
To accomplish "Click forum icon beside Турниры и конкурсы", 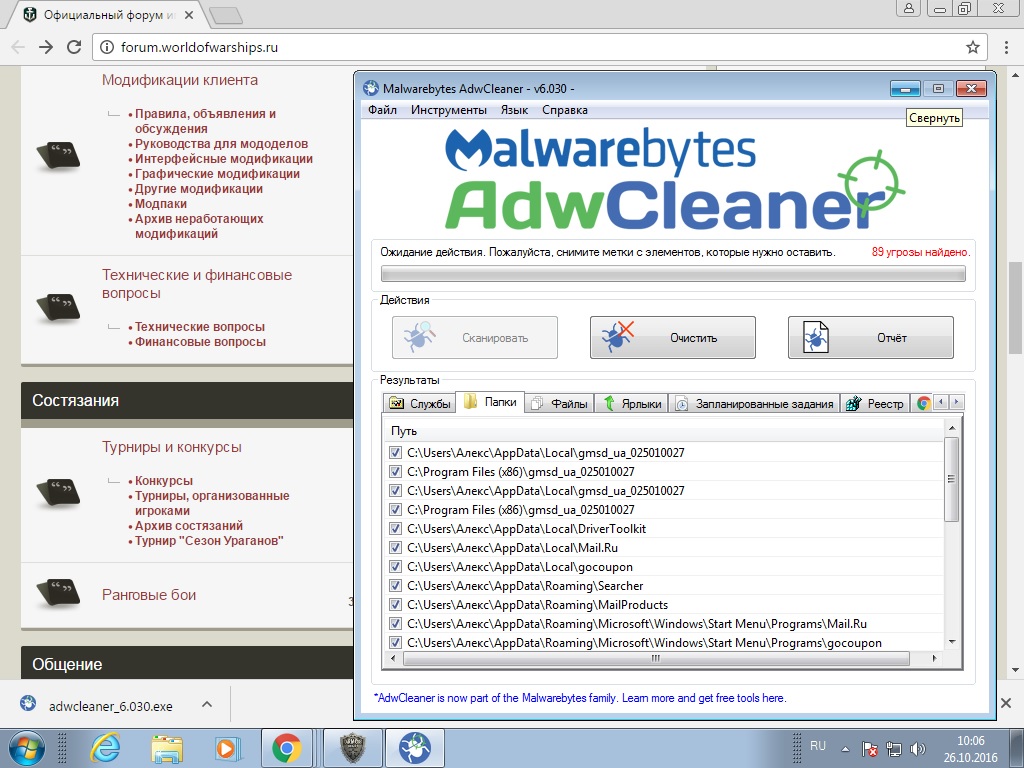I will [58, 492].
